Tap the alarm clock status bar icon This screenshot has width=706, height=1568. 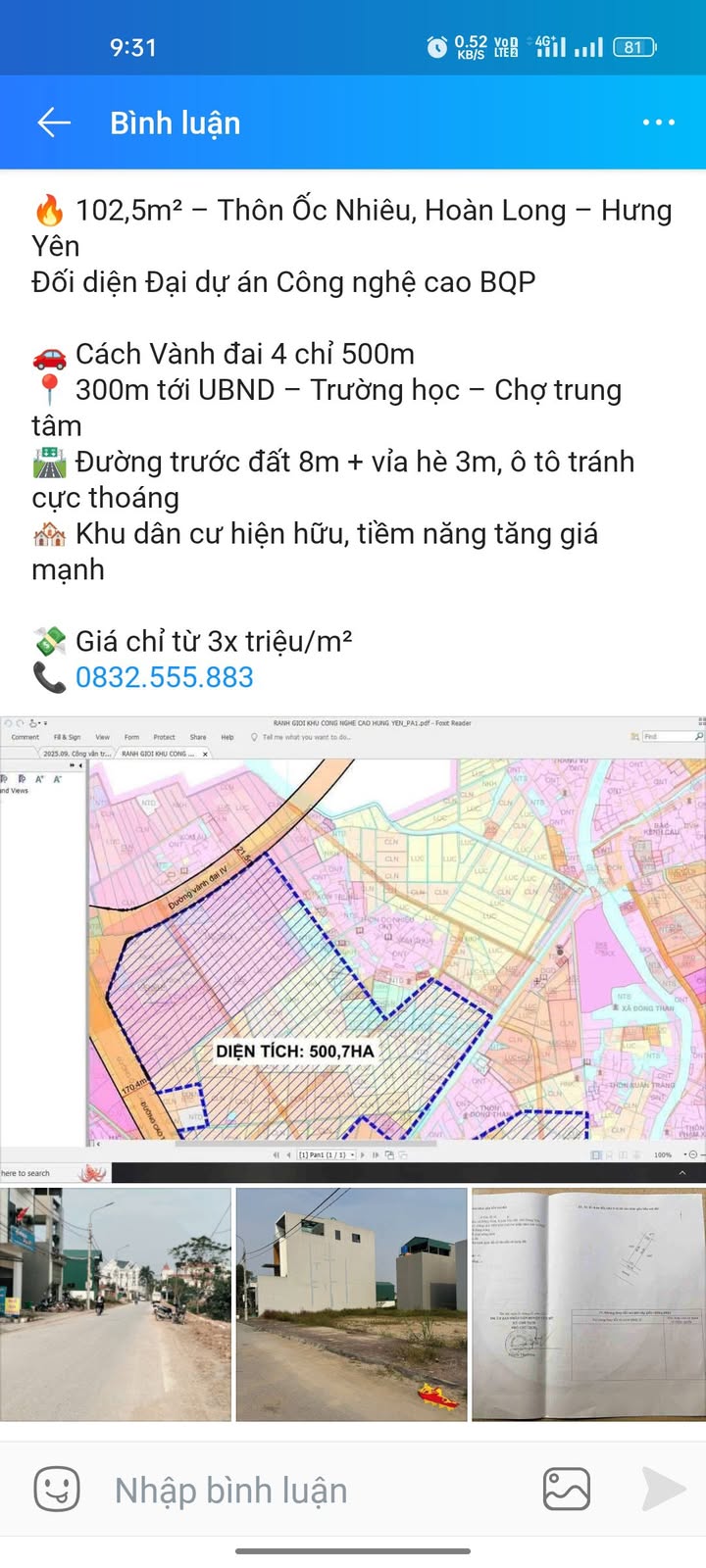coord(437,47)
